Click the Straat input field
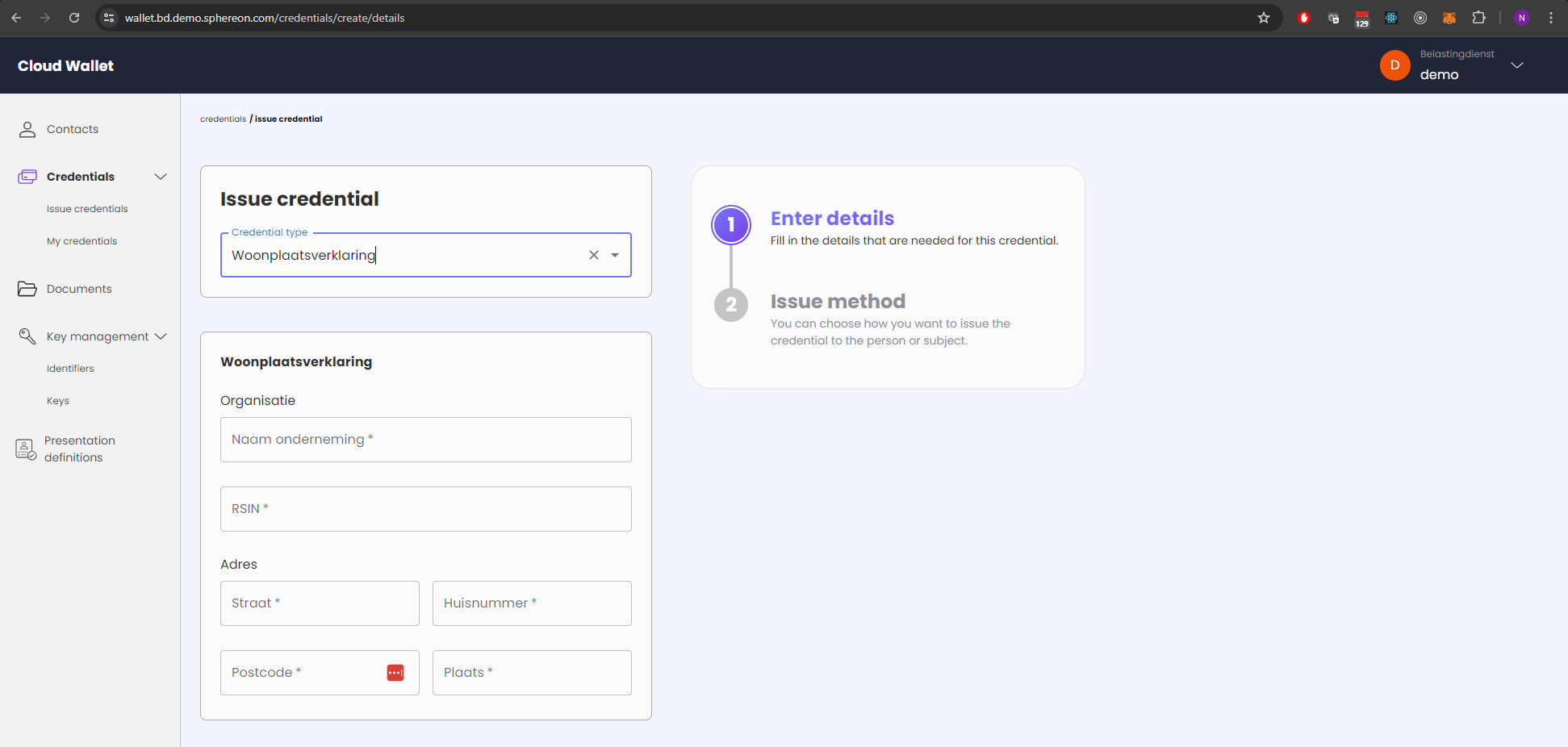The image size is (1568, 747). [320, 603]
